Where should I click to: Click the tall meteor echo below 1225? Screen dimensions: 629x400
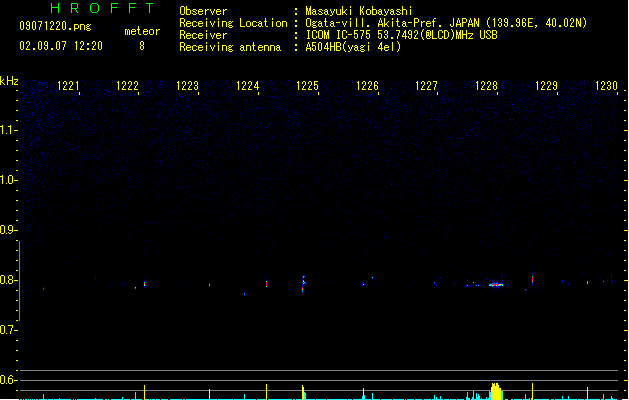[304, 284]
